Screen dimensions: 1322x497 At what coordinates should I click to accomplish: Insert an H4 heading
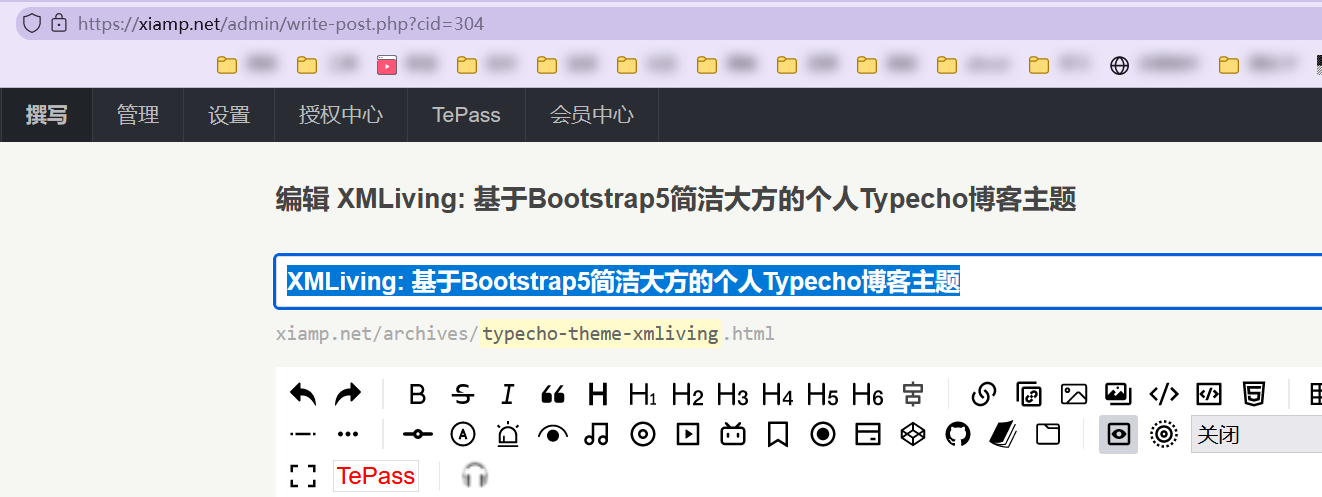(778, 394)
